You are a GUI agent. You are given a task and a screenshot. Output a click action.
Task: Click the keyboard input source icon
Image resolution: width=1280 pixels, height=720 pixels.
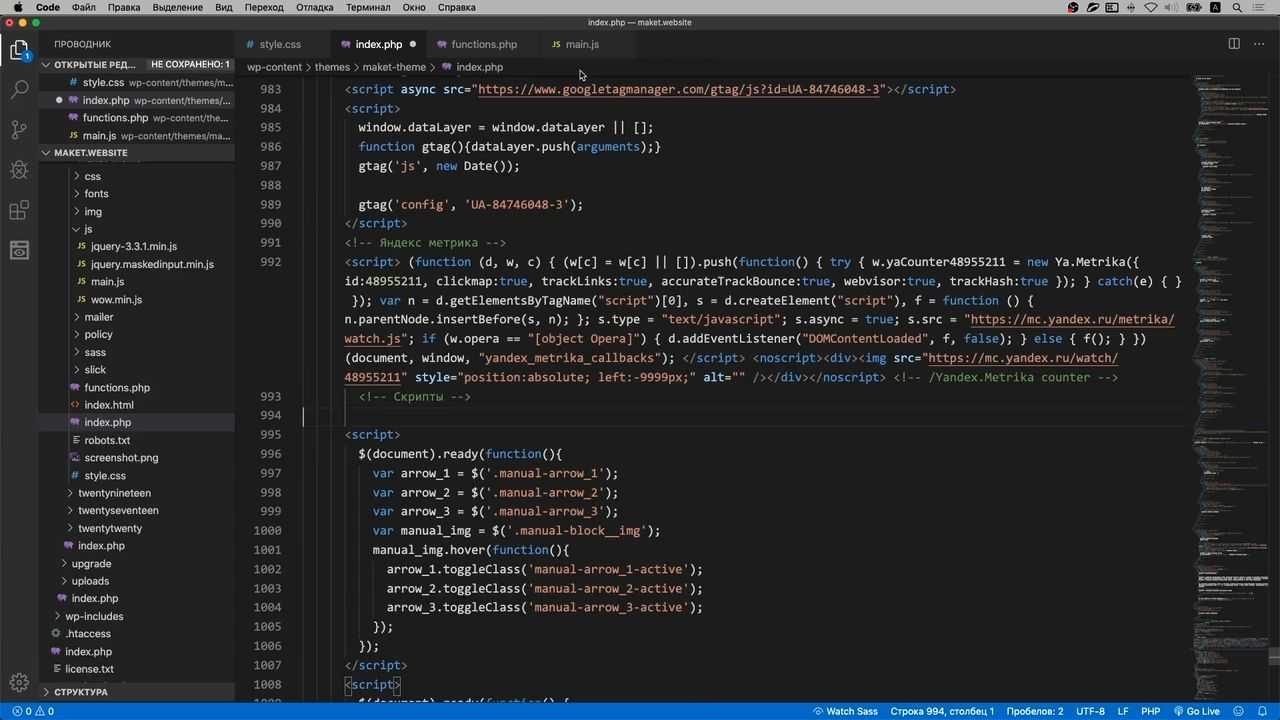point(1215,7)
